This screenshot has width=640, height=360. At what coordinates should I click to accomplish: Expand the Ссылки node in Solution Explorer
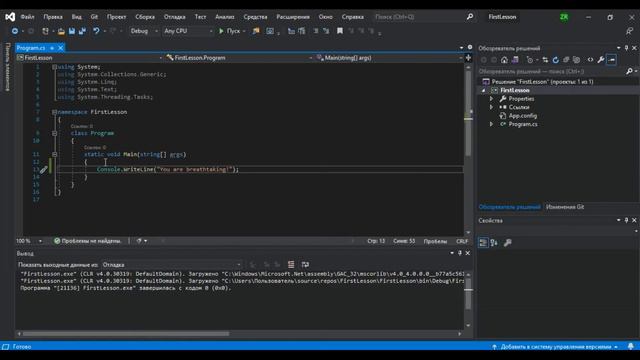[491, 107]
